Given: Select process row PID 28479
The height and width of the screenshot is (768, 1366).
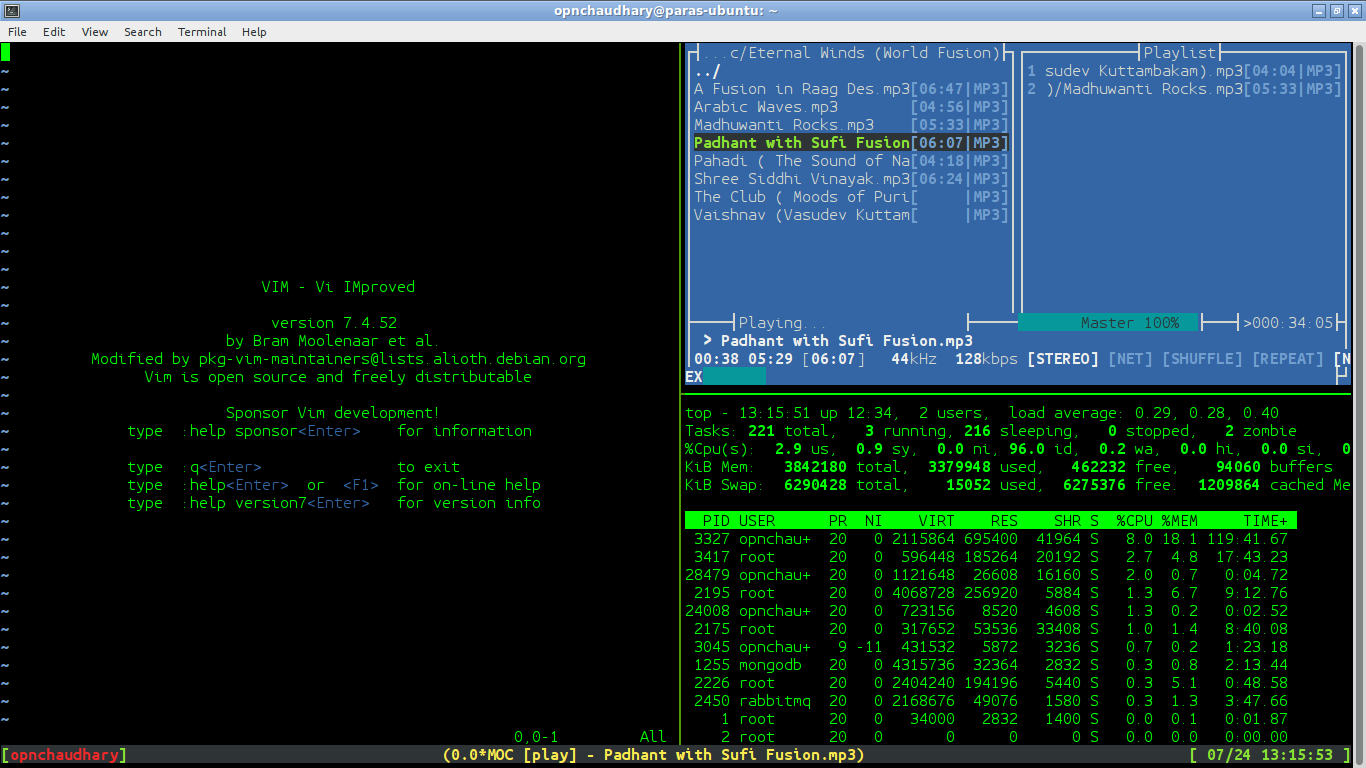Looking at the screenshot, I should coord(991,575).
